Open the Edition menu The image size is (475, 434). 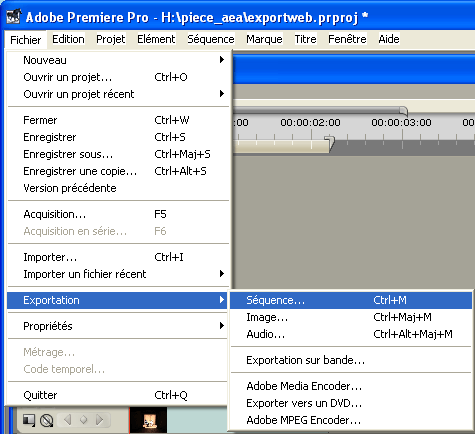(x=68, y=39)
